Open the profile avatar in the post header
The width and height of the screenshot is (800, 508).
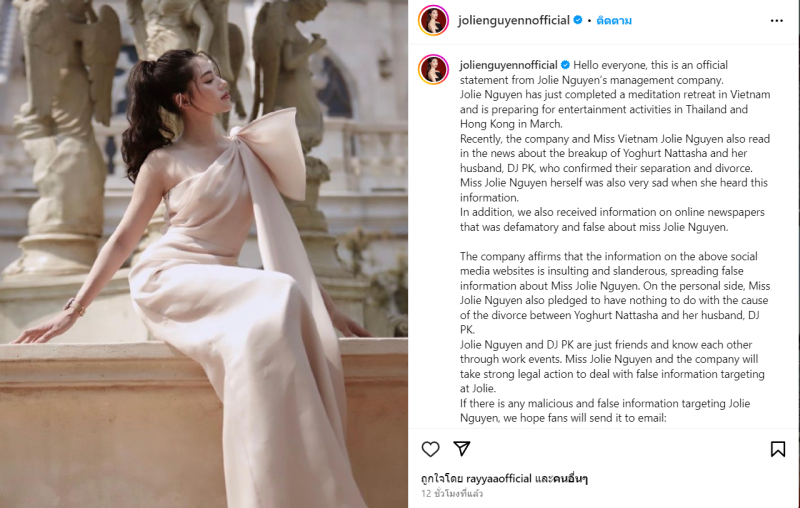[434, 20]
